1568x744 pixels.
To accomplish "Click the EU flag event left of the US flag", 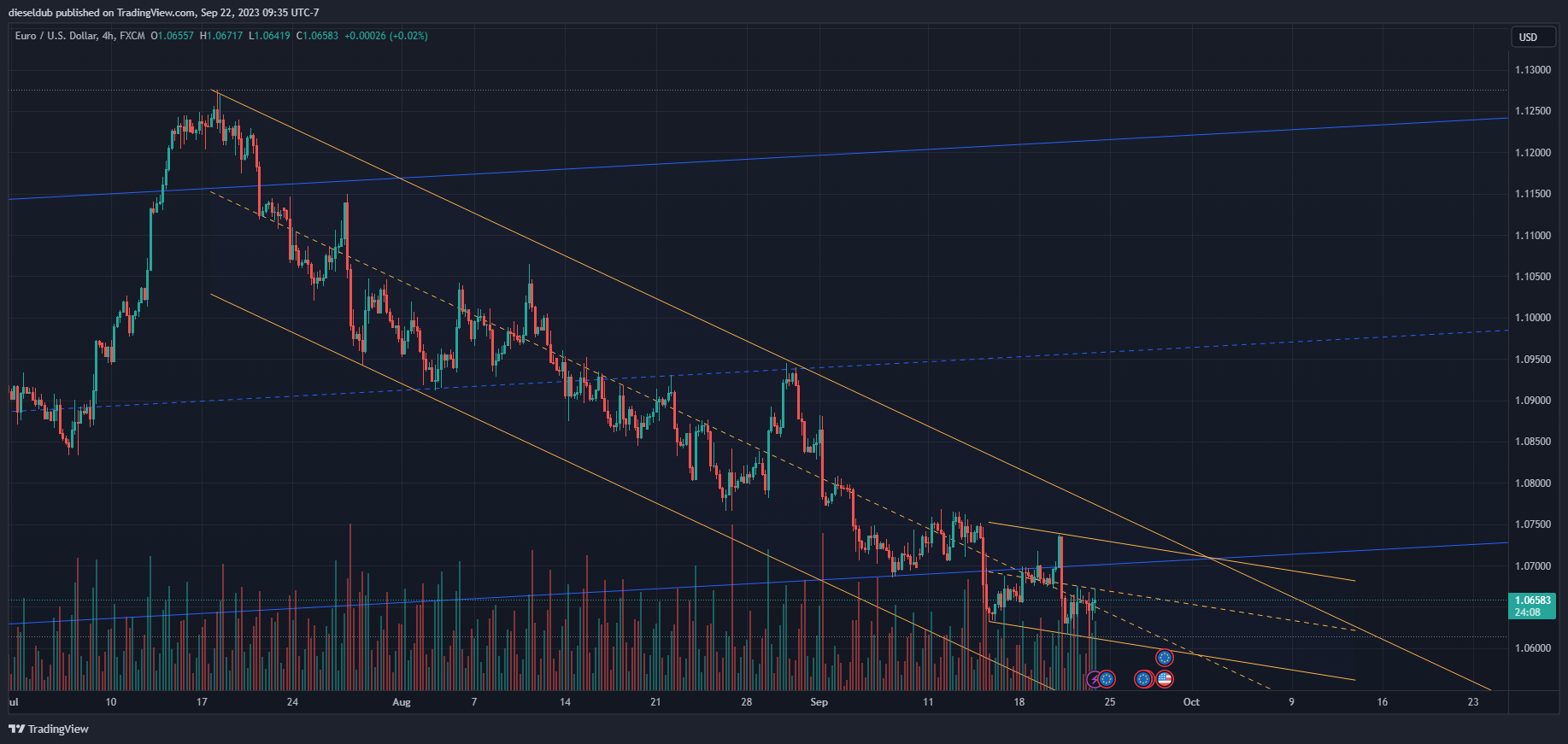I will pyautogui.click(x=1143, y=679).
